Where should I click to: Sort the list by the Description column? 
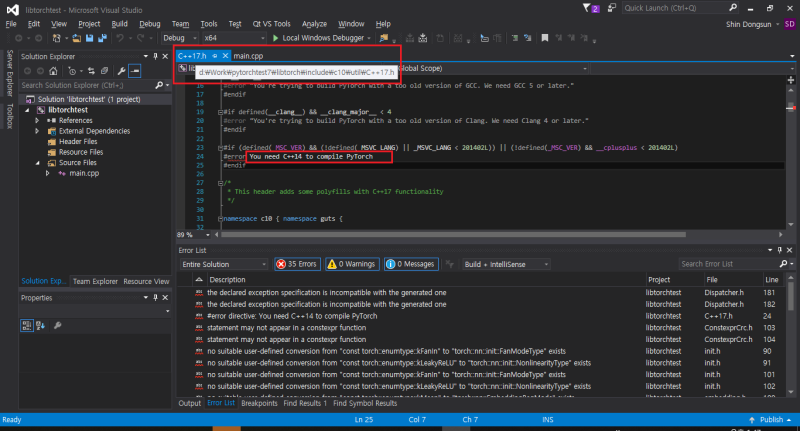(x=227, y=280)
